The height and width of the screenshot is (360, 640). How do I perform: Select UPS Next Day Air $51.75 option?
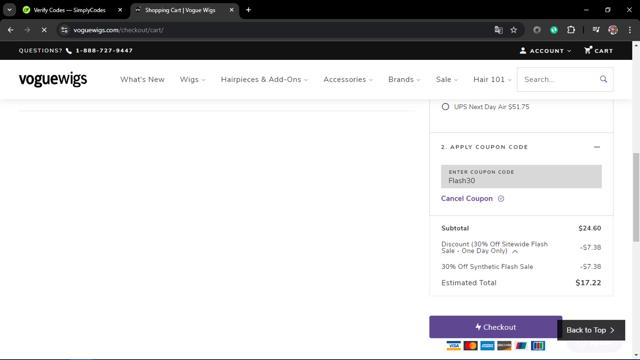coord(445,107)
